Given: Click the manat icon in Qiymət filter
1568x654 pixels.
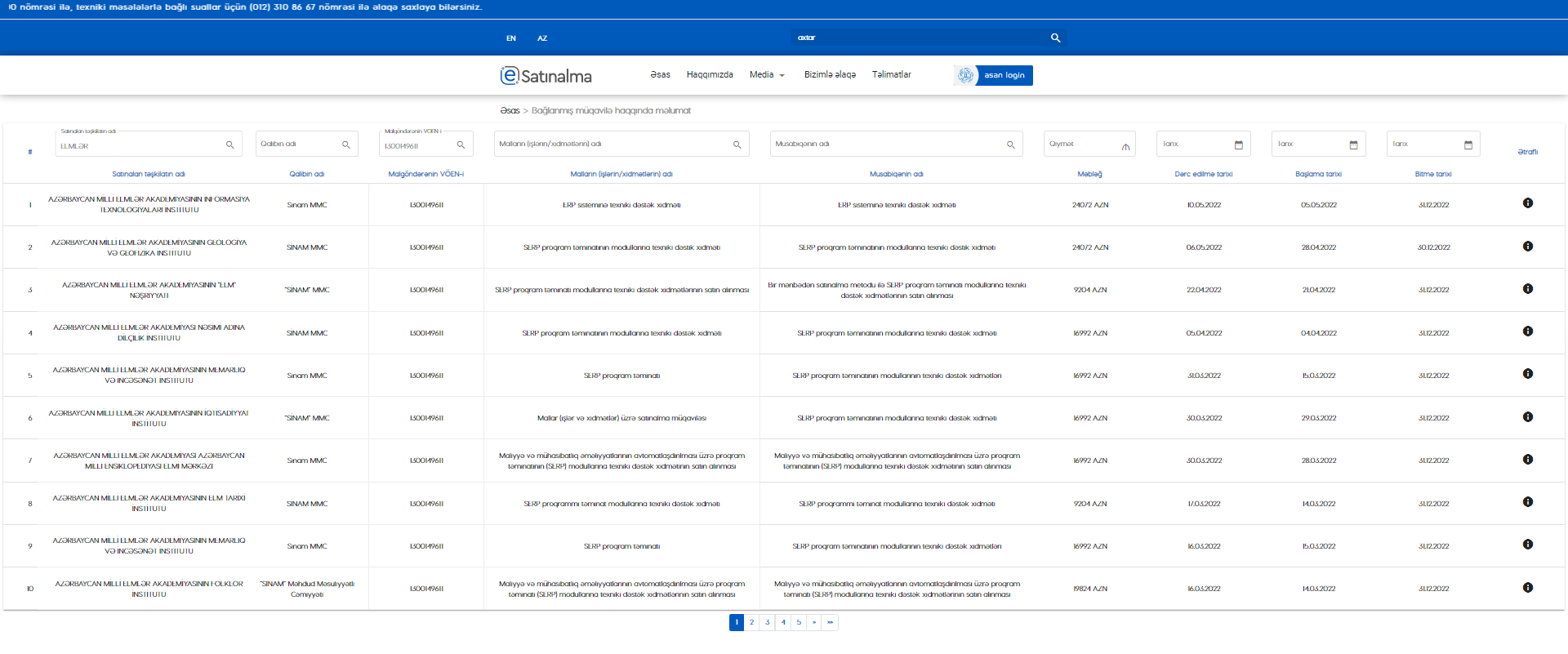Looking at the screenshot, I should (1125, 146).
